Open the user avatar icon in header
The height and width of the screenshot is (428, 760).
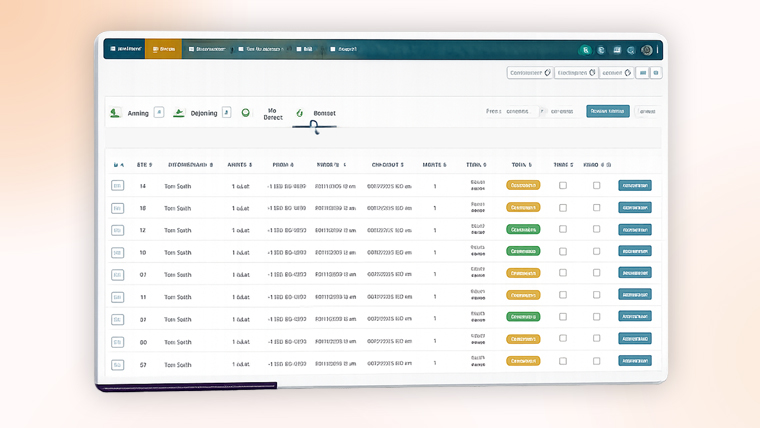pyautogui.click(x=646, y=49)
